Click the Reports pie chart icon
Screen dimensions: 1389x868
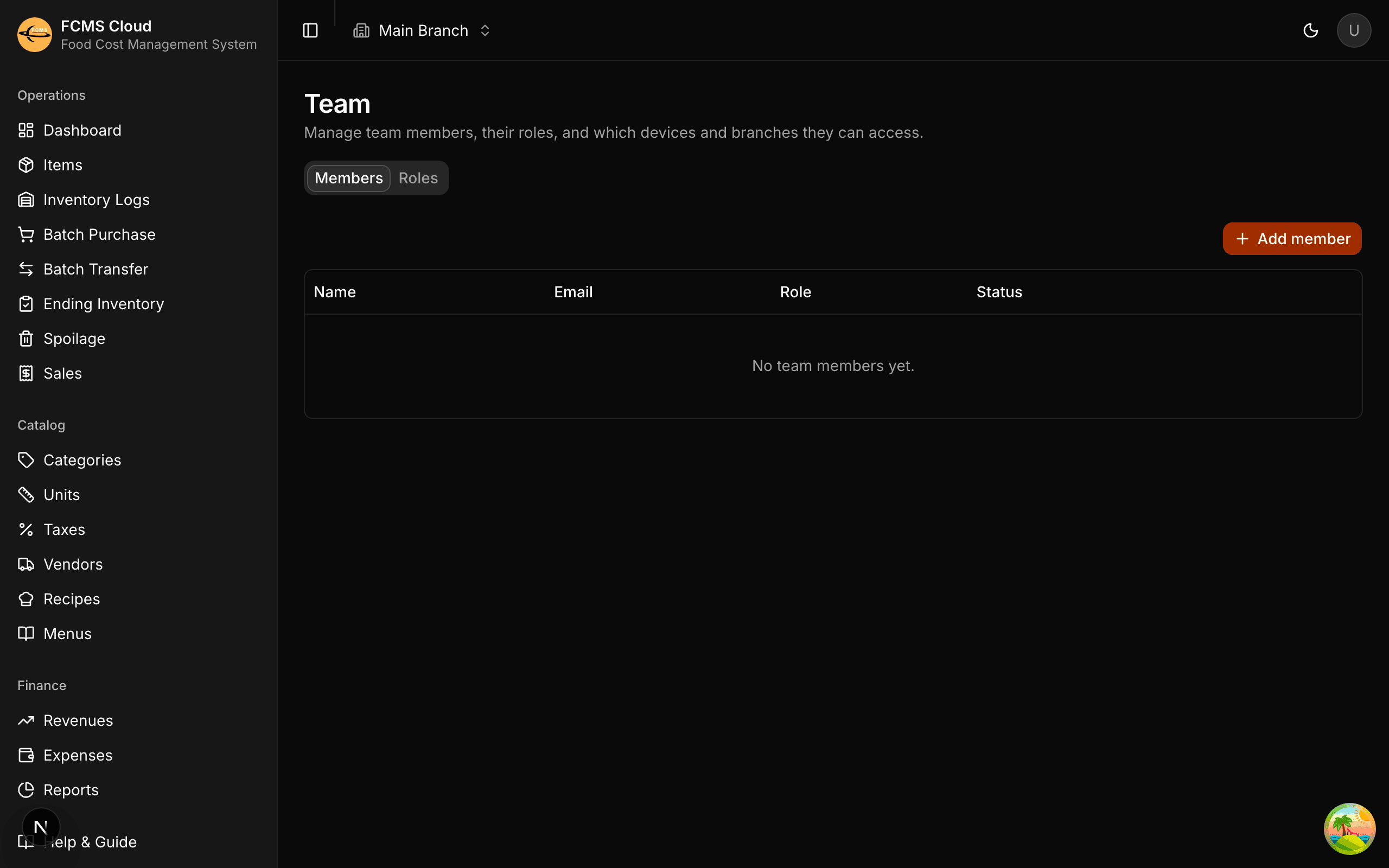26,790
